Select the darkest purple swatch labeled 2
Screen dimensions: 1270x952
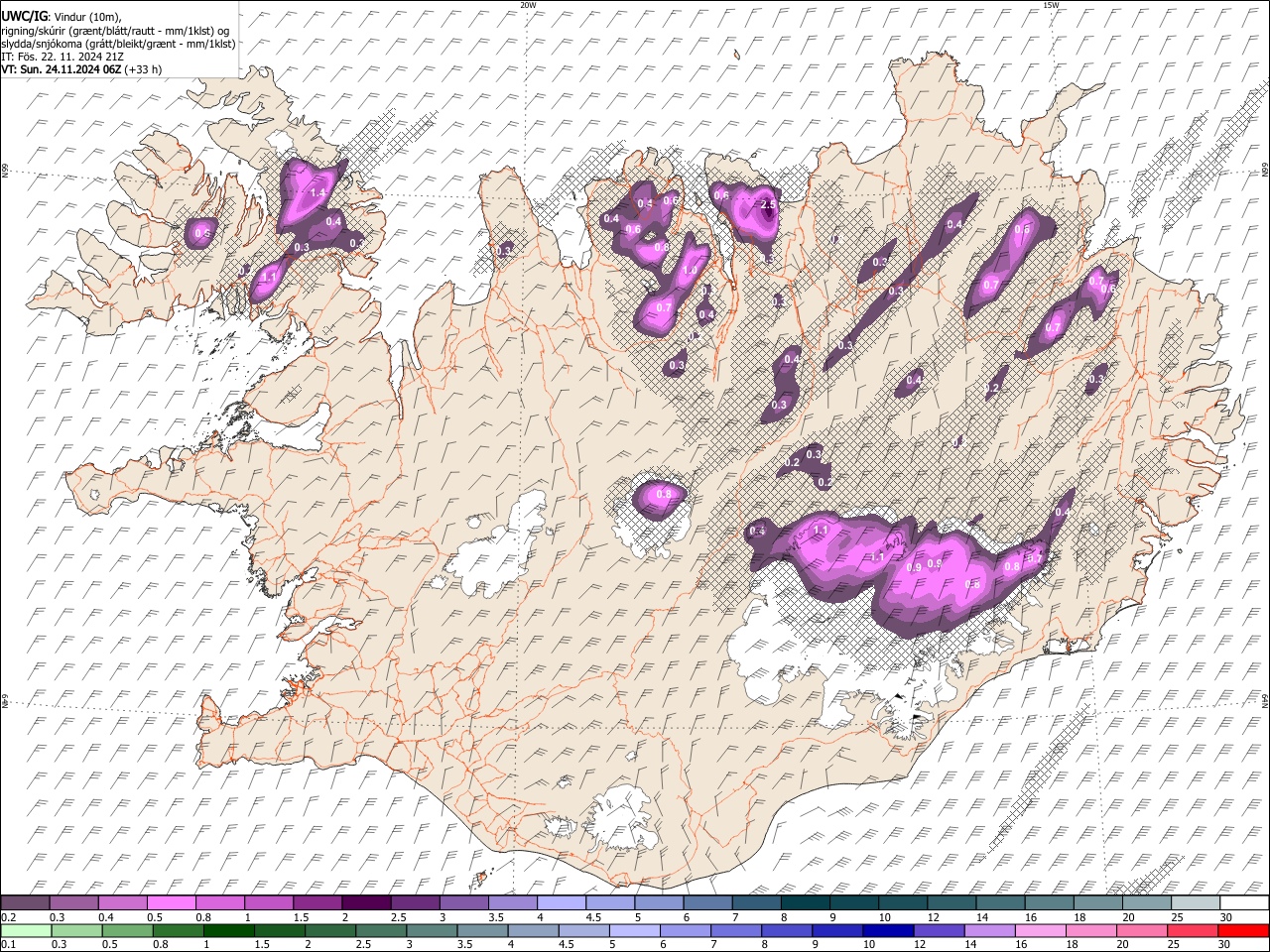[x=366, y=902]
